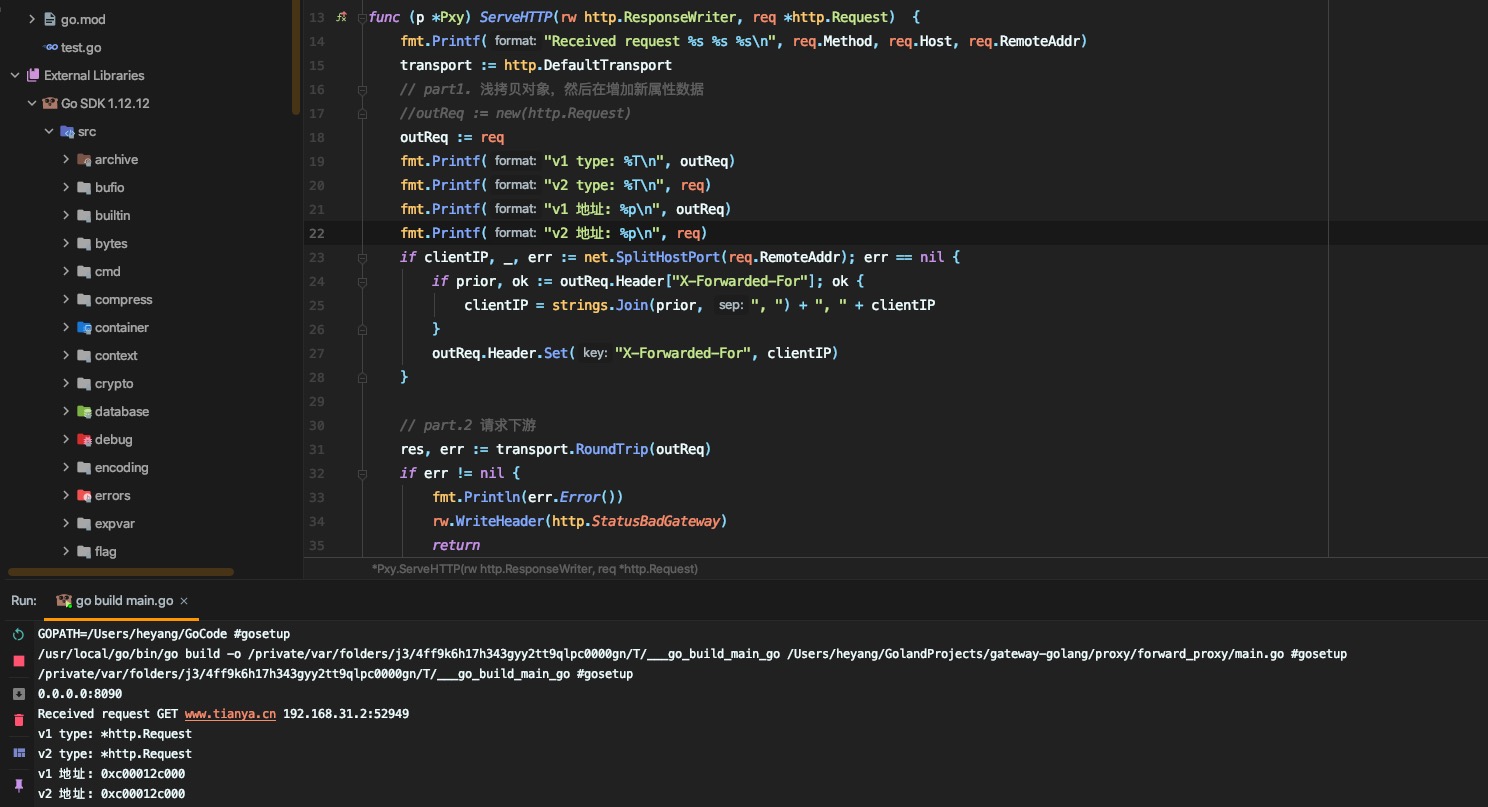Image resolution: width=1488 pixels, height=807 pixels.
Task: Click 'StatusBadGateway' on line 34
Action: click(655, 521)
